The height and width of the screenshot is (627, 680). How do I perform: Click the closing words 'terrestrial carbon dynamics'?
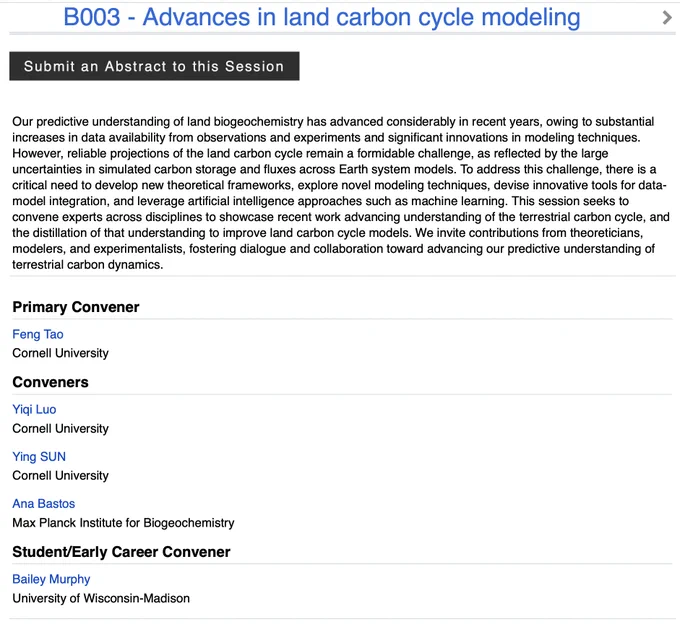coord(86,265)
